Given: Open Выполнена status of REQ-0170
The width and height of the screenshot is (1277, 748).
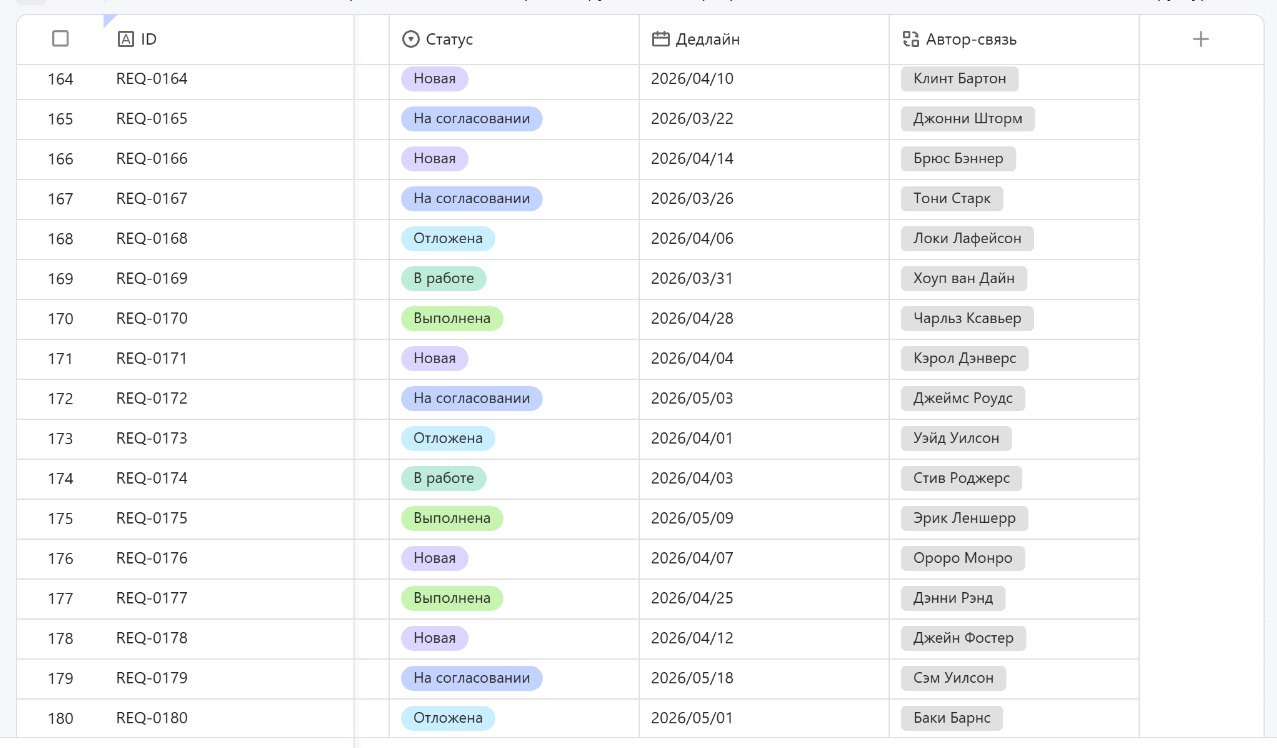Looking at the screenshot, I should (x=452, y=319).
